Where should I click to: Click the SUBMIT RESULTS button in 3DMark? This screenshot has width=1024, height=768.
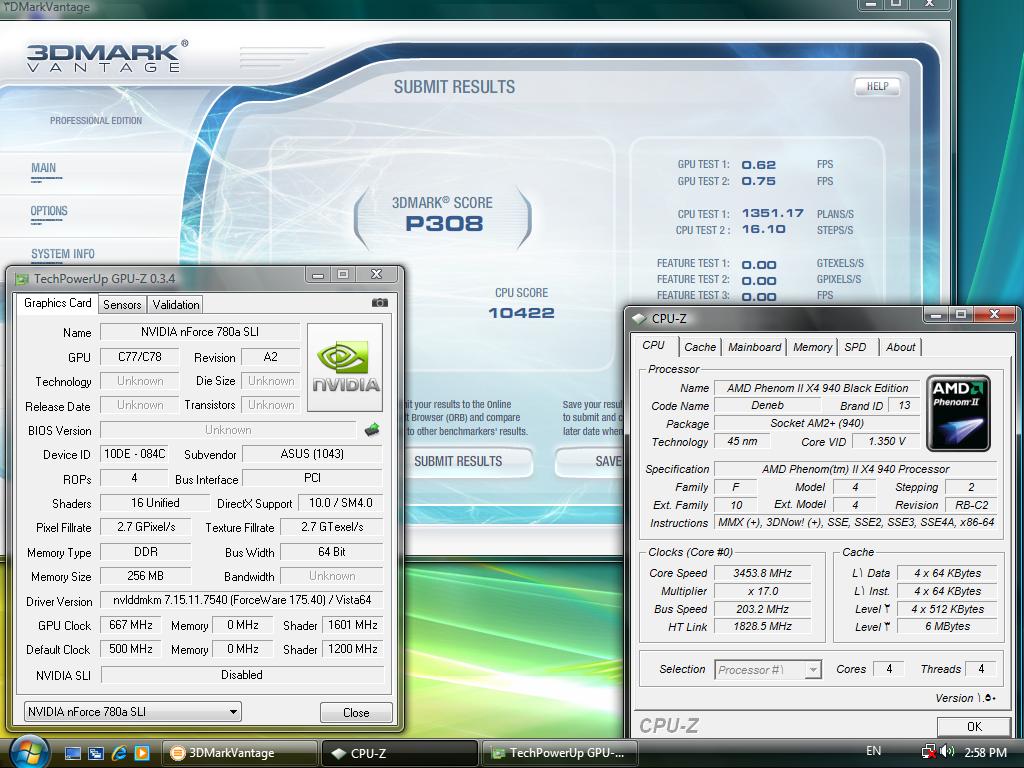coord(468,461)
